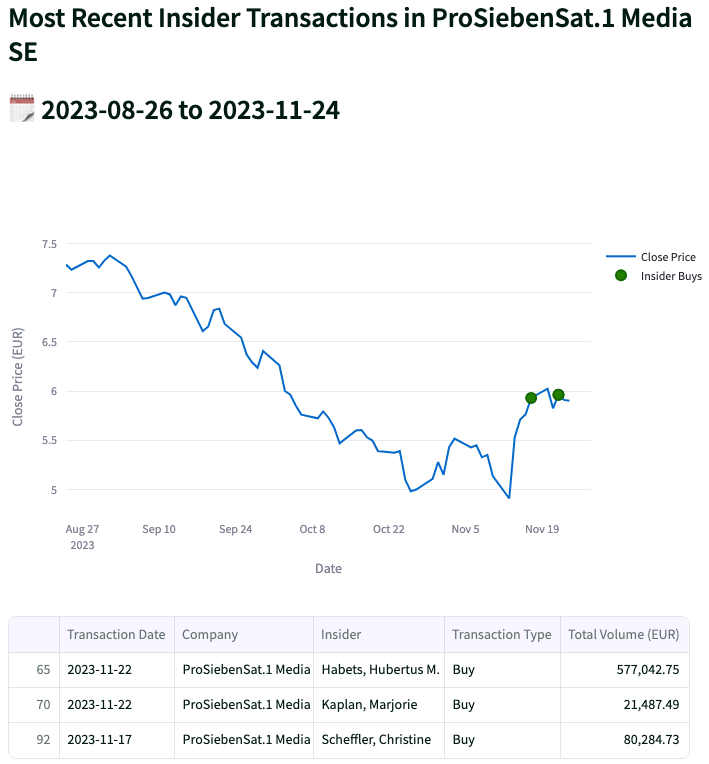Click the 21,487.49 volume cell
This screenshot has height=764, width=709.
click(x=624, y=705)
